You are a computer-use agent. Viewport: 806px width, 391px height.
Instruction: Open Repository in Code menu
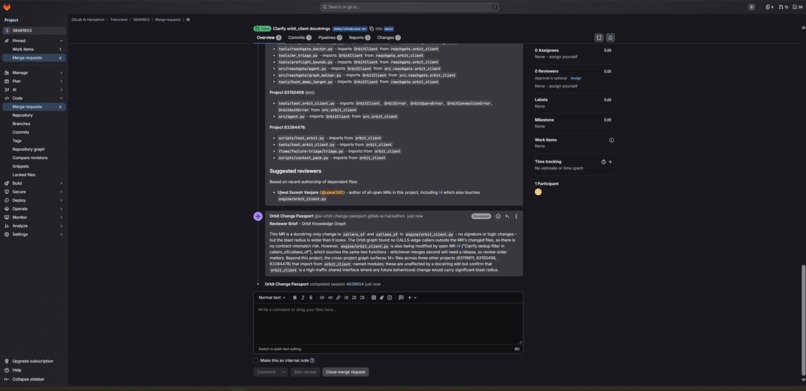coord(23,115)
